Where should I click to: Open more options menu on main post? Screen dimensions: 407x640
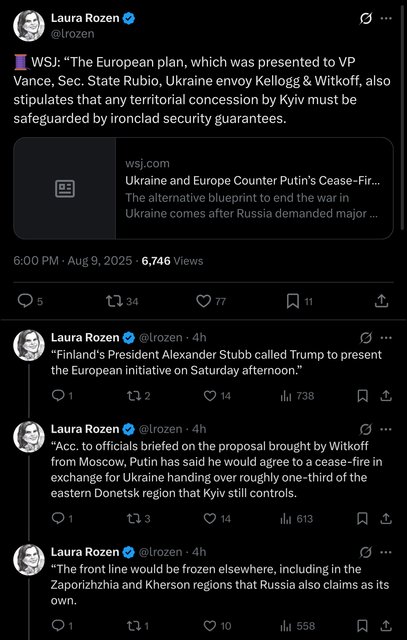[x=386, y=19]
